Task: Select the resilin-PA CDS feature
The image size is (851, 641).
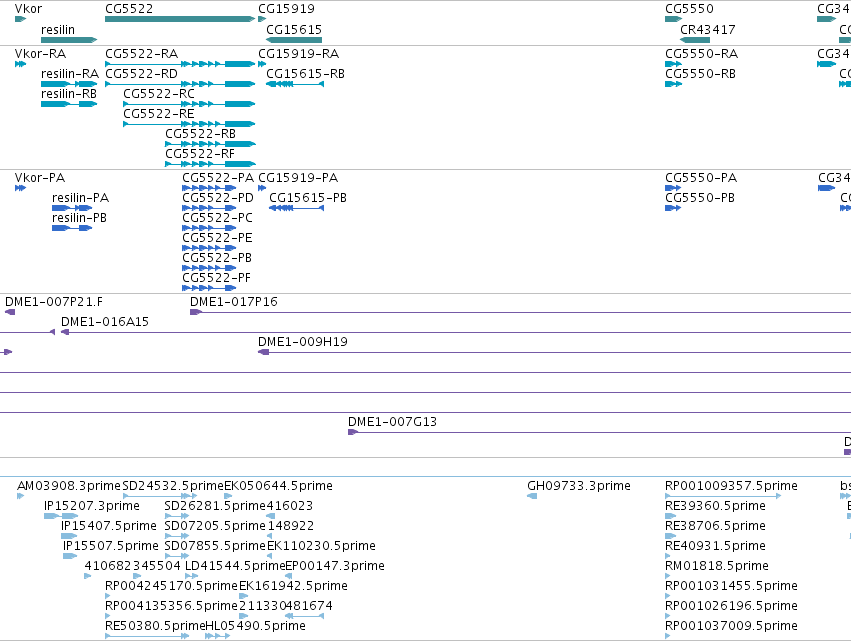Action: click(72, 208)
